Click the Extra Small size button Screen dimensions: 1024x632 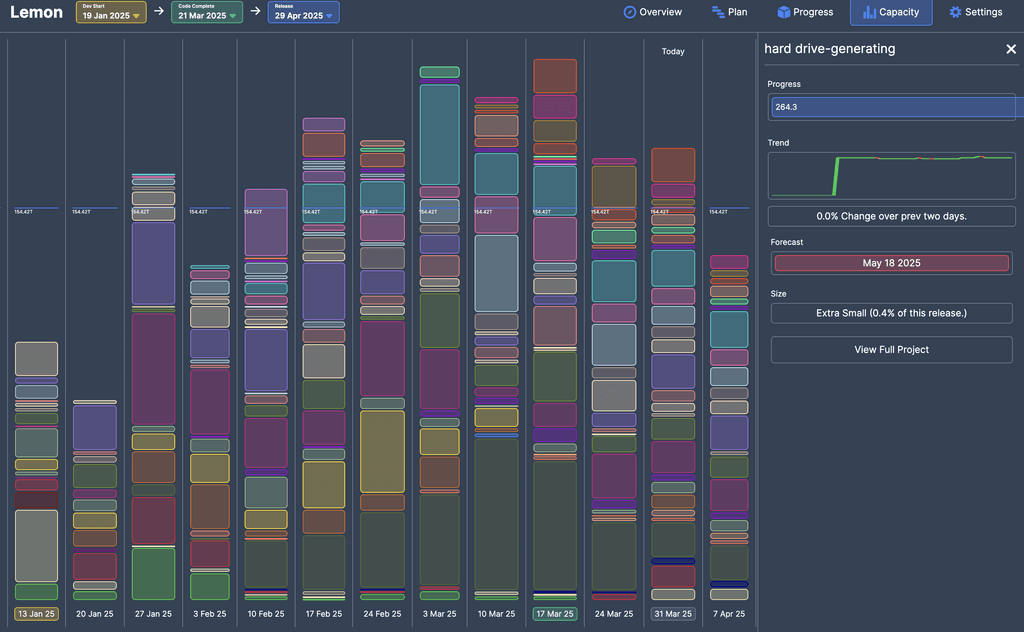point(890,313)
